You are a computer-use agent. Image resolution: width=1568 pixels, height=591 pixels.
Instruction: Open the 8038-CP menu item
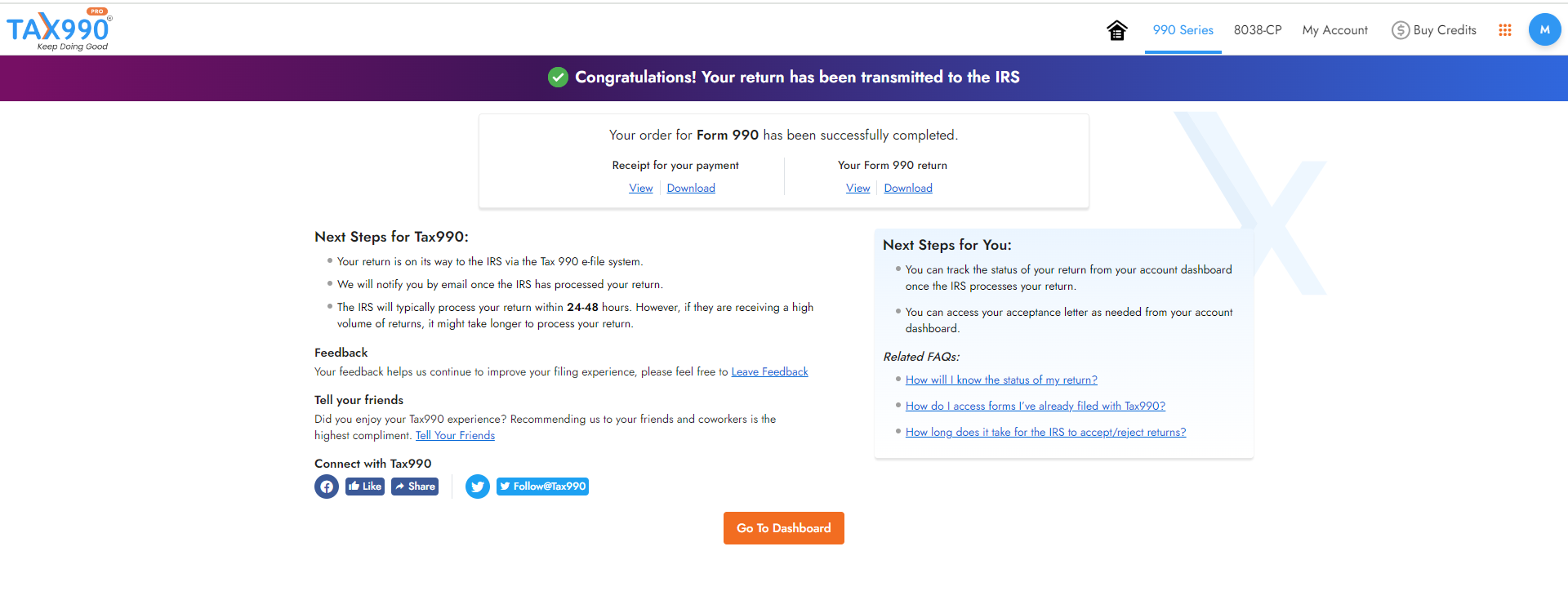(1258, 30)
